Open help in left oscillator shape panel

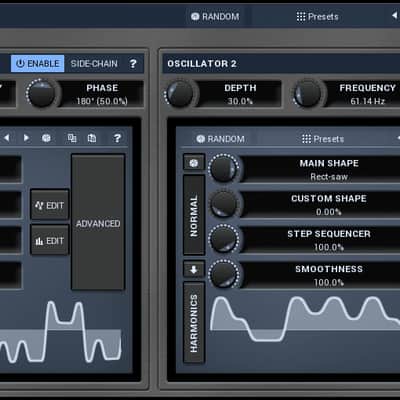[x=117, y=138]
